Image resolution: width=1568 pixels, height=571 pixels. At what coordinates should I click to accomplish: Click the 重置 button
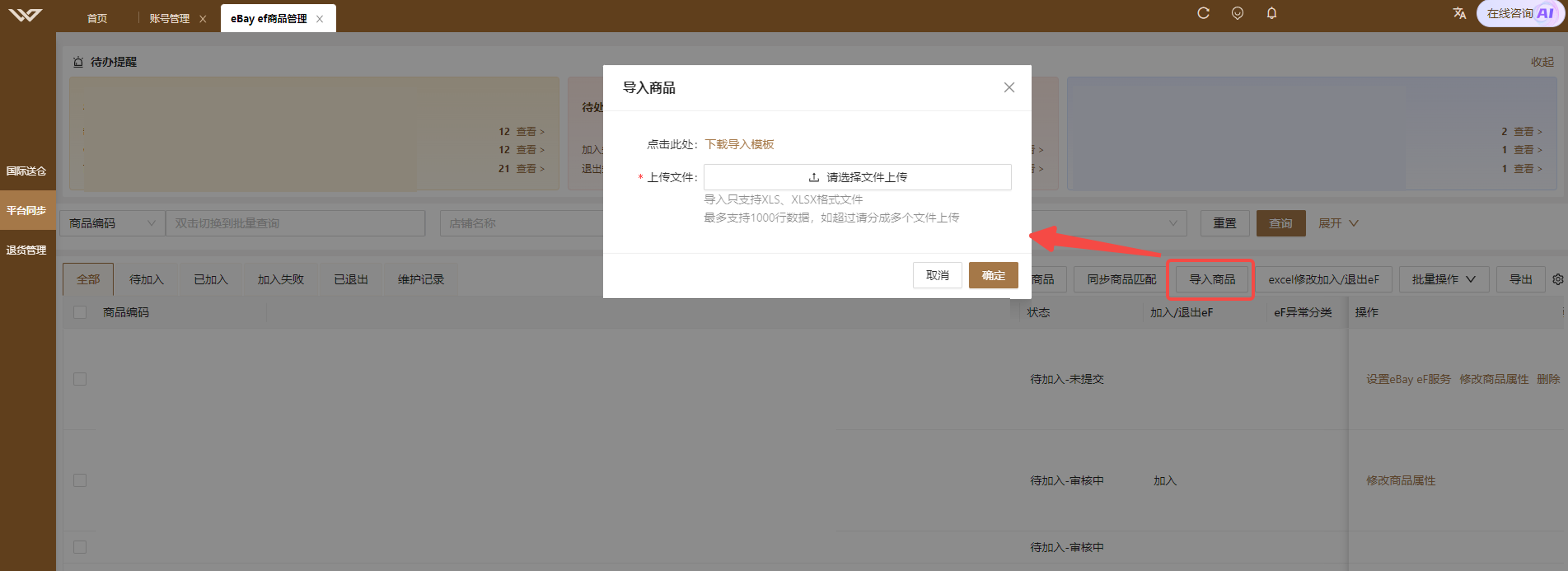pyautogui.click(x=1224, y=223)
